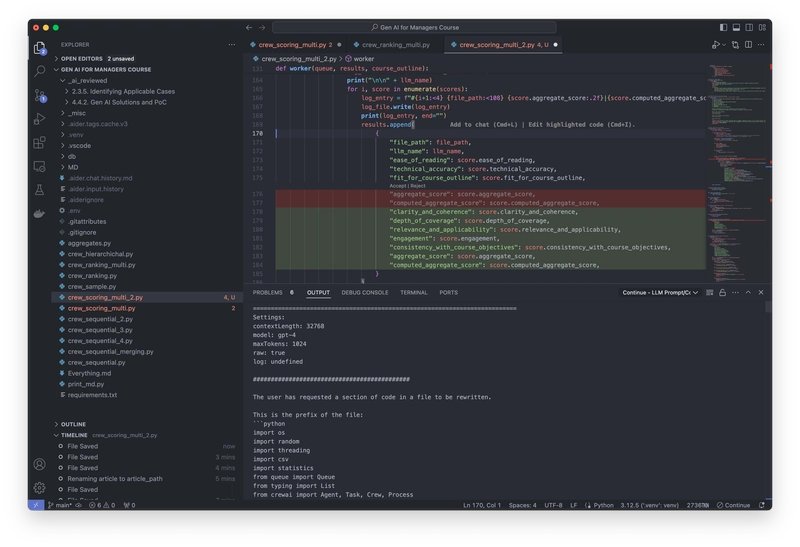Select crew_scoring_multi_2.py editor tab
This screenshot has height=547, width=800.
pyautogui.click(x=504, y=45)
